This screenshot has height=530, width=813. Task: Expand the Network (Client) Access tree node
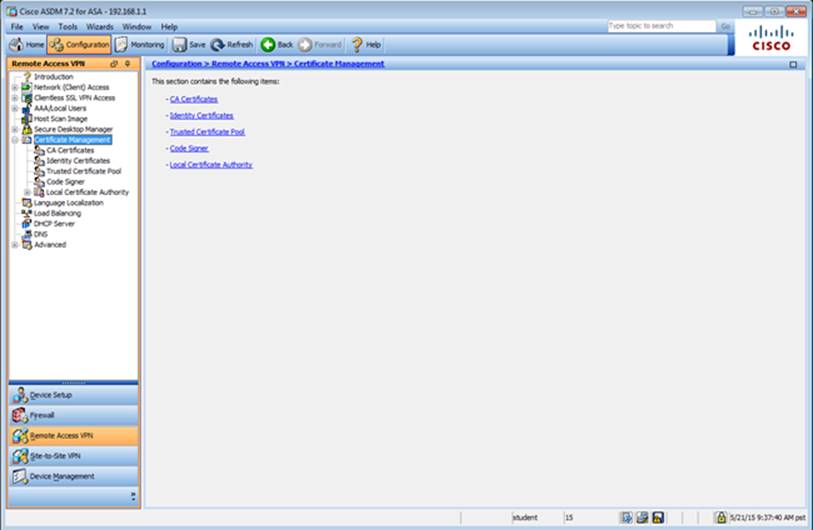(14, 87)
